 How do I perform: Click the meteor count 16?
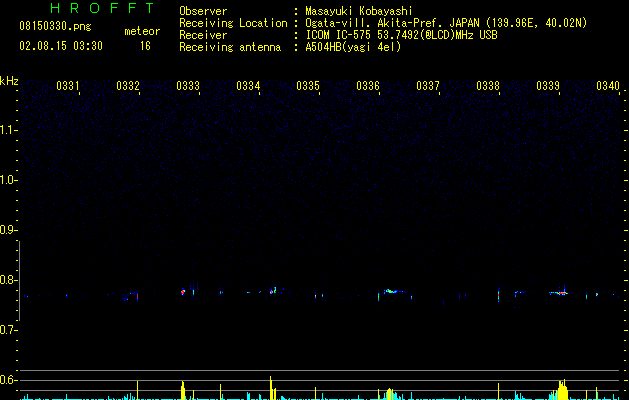(x=145, y=46)
